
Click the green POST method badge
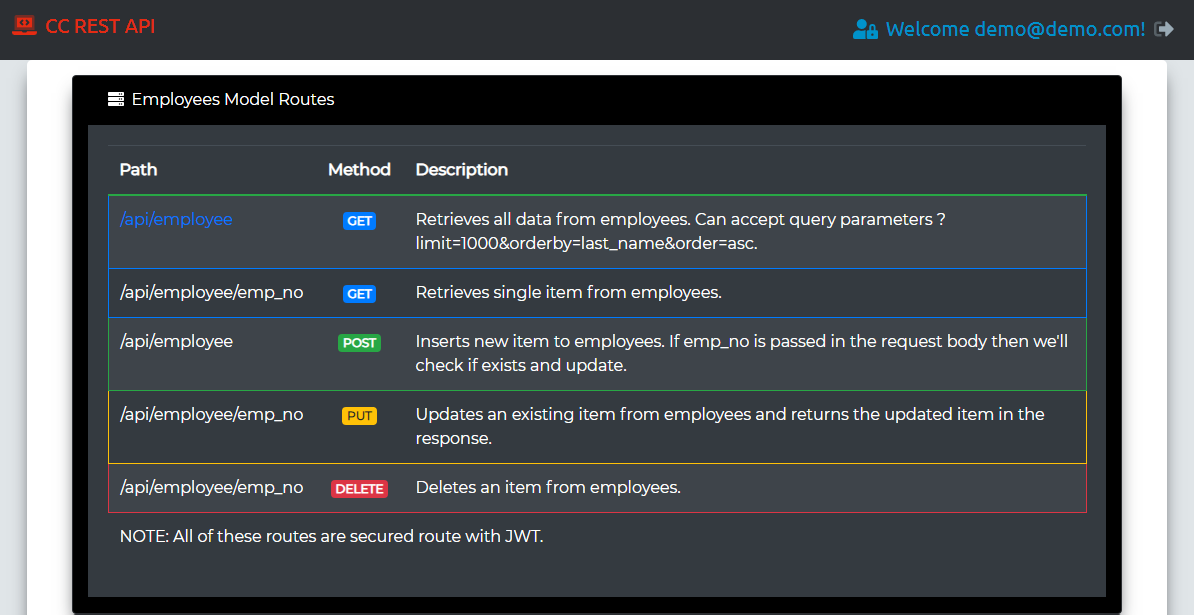coord(359,343)
